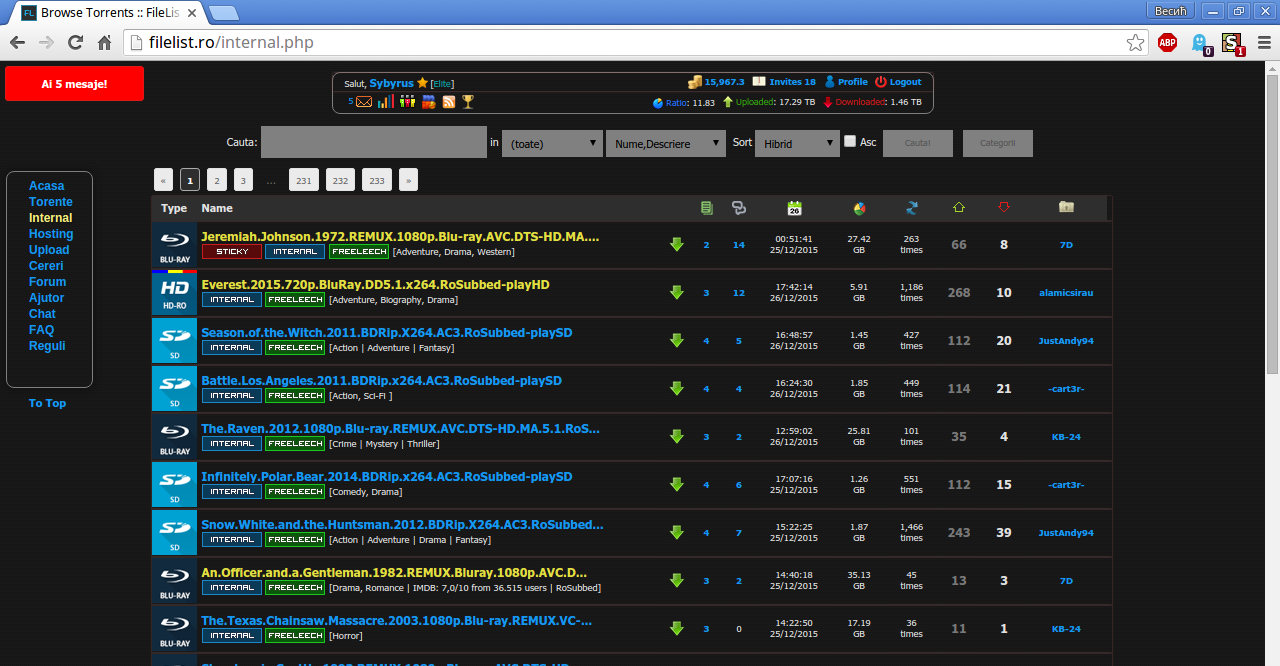1280x666 pixels.
Task: Open the search category dropdown showing (toate)
Action: [552, 142]
